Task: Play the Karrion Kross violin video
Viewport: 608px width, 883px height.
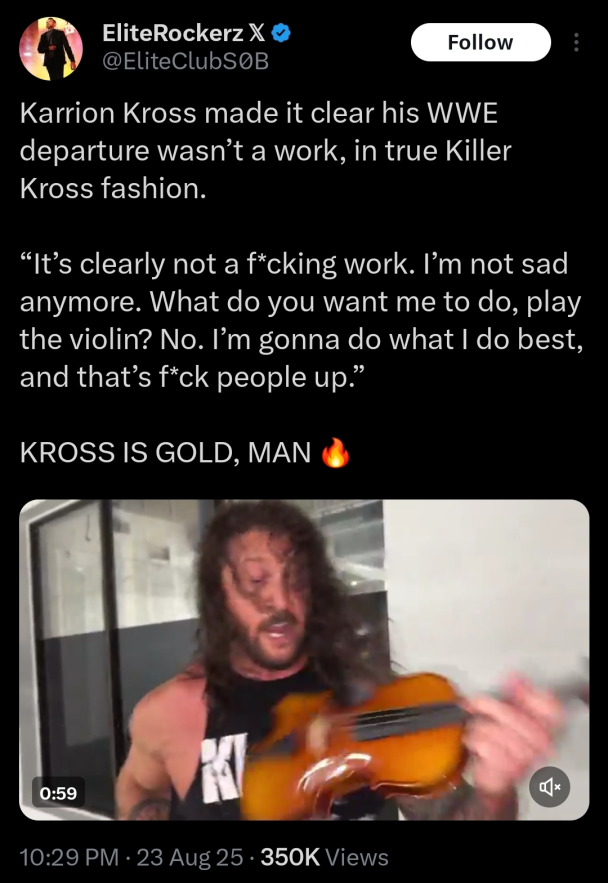Action: click(x=304, y=659)
